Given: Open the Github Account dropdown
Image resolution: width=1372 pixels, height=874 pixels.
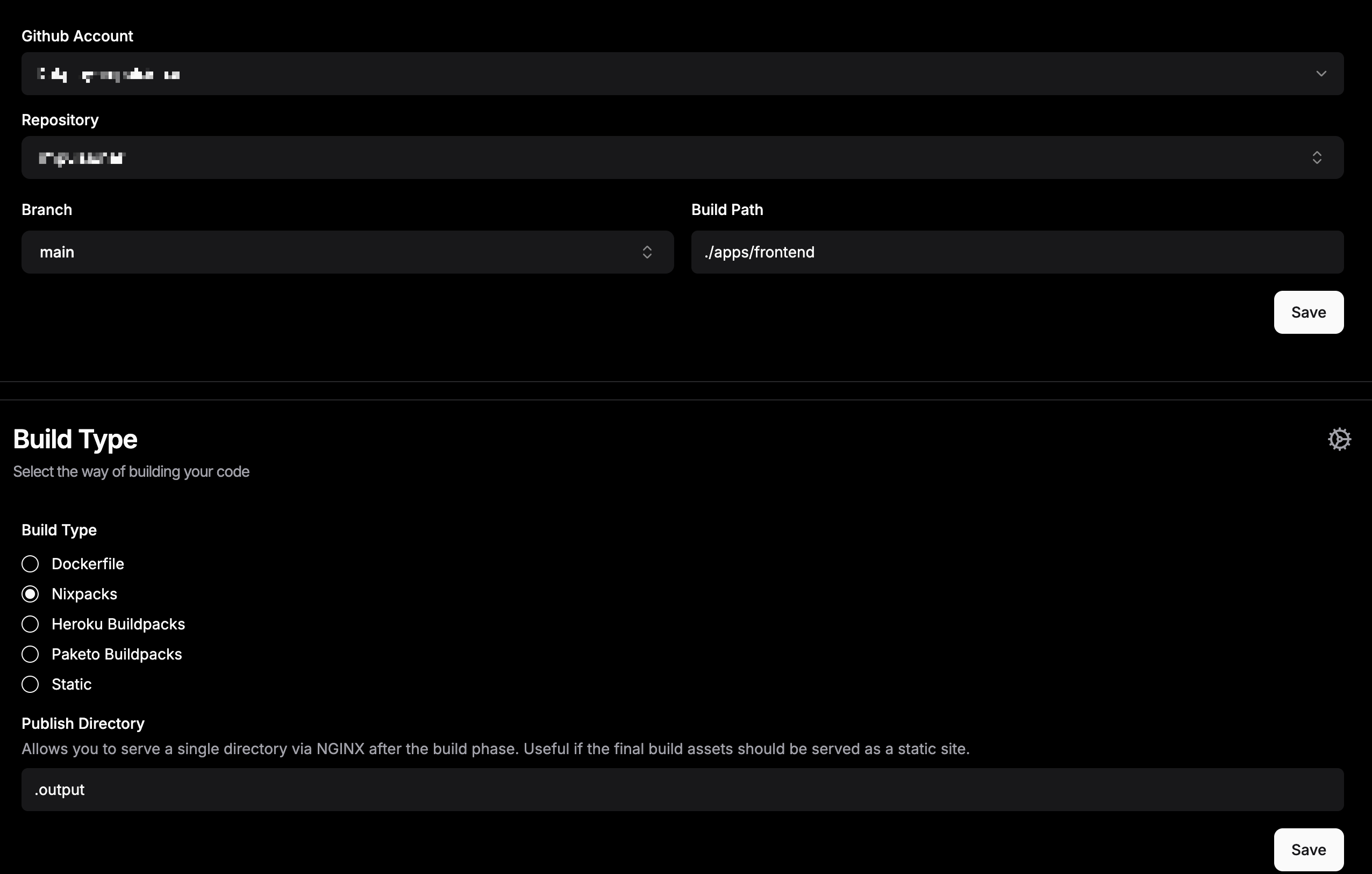Looking at the screenshot, I should [x=682, y=74].
